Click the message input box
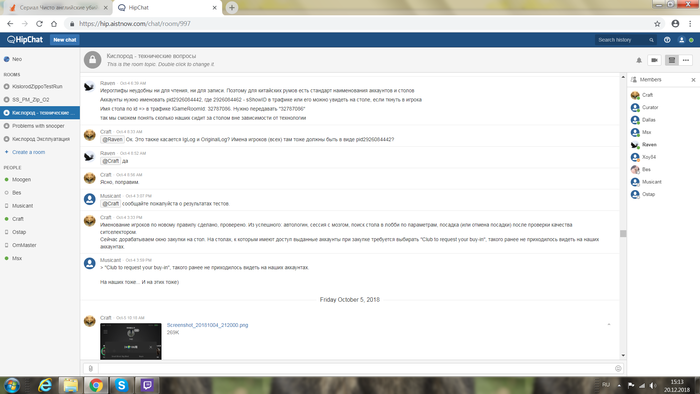 [x=355, y=369]
